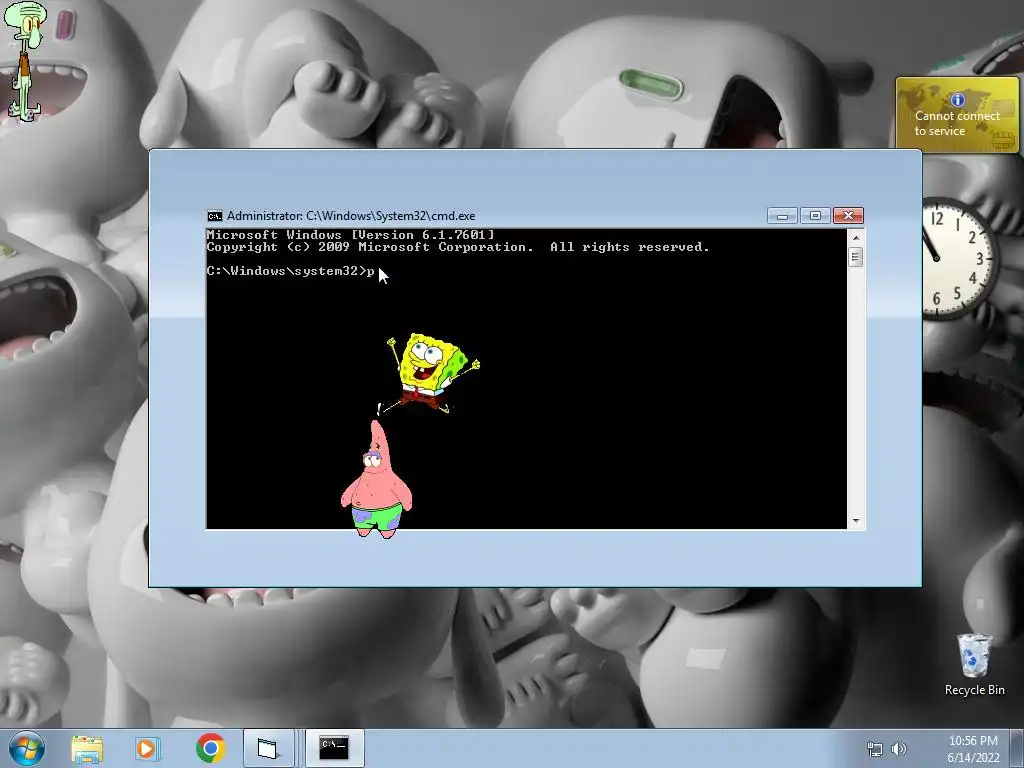Switch to the blank document taskbar window
1024x768 pixels.
coord(268,748)
